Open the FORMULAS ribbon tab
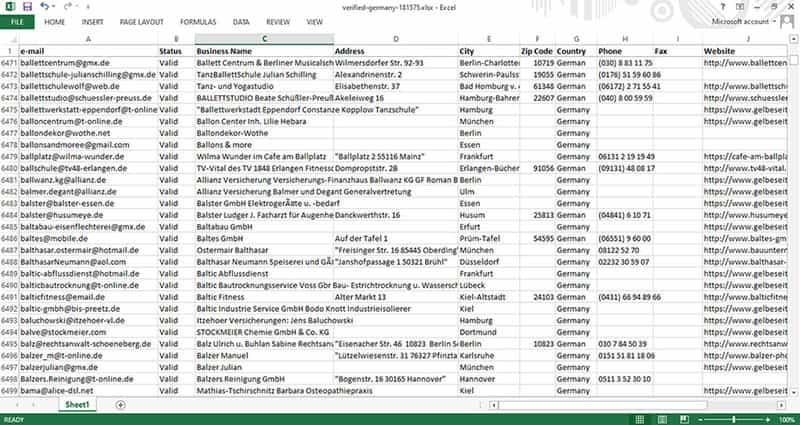Screen dimensions: 800x425 pos(198,22)
